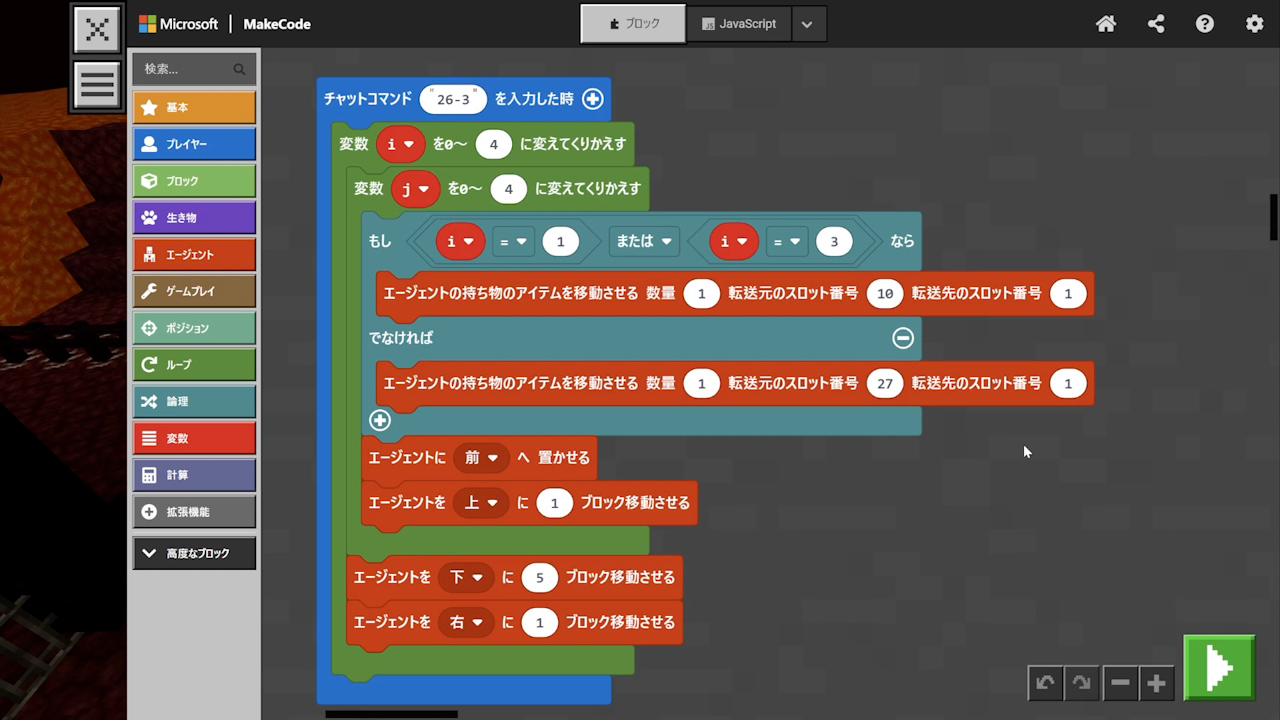Open the variable j dropdown in loop
This screenshot has width=1280, height=720.
click(x=415, y=188)
